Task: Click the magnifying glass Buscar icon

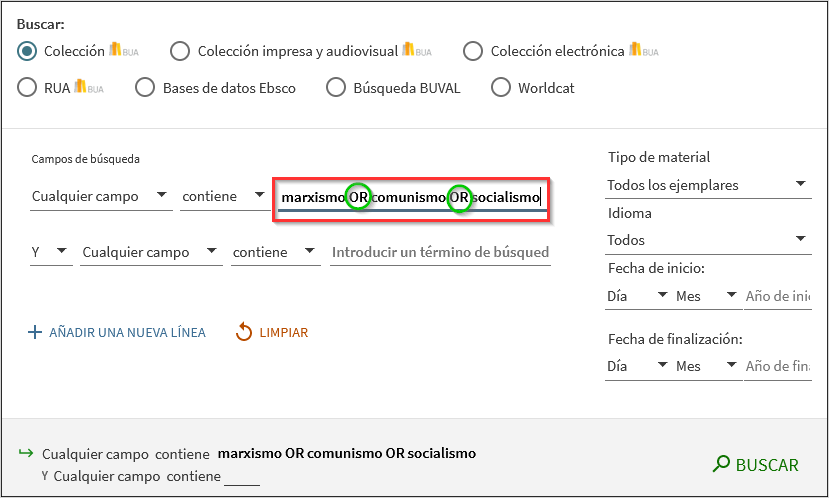Action: [721, 464]
